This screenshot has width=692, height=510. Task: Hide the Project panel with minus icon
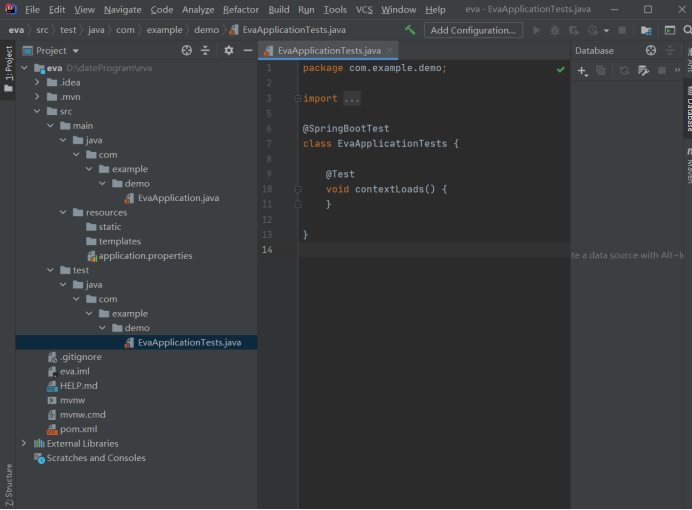tap(247, 50)
